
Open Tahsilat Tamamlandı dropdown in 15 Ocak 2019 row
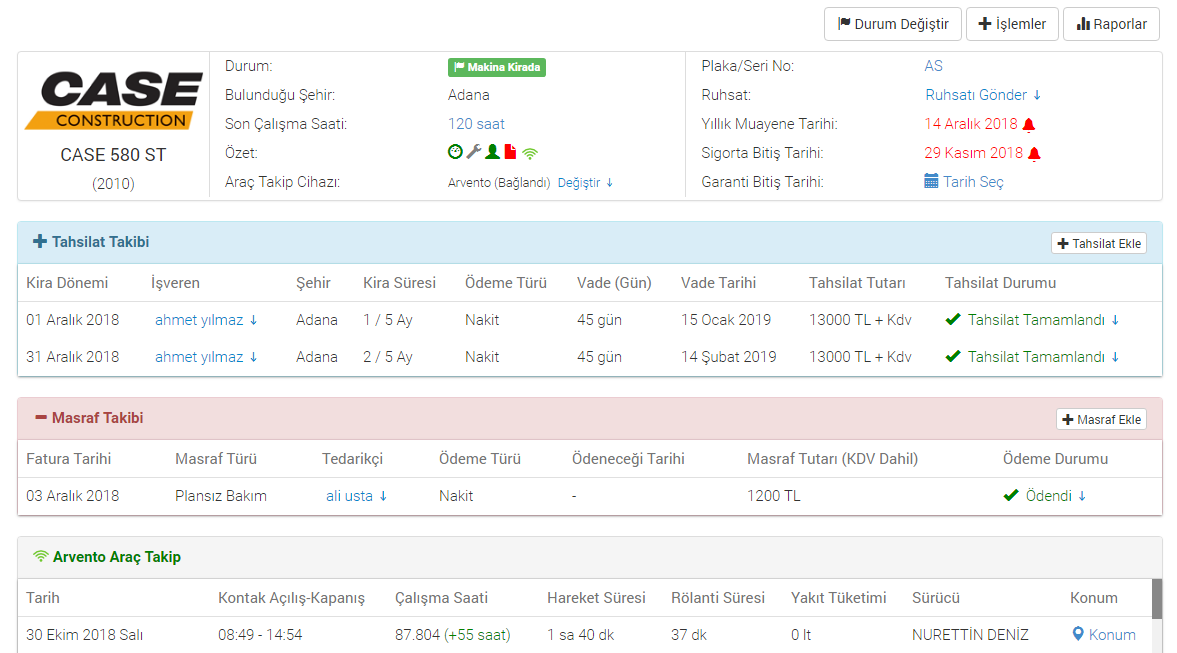coord(1043,320)
